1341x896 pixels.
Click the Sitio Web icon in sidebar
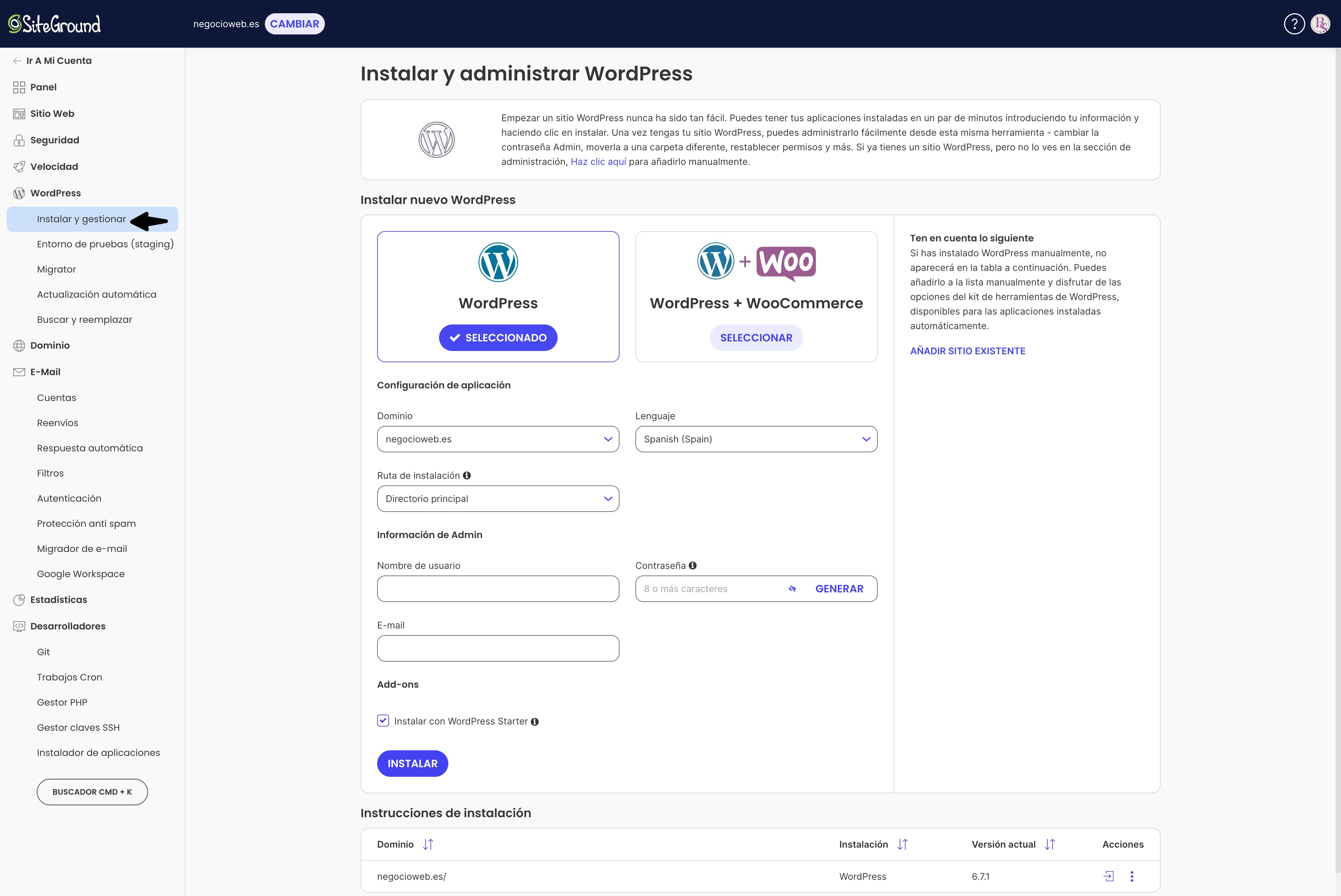(x=19, y=114)
